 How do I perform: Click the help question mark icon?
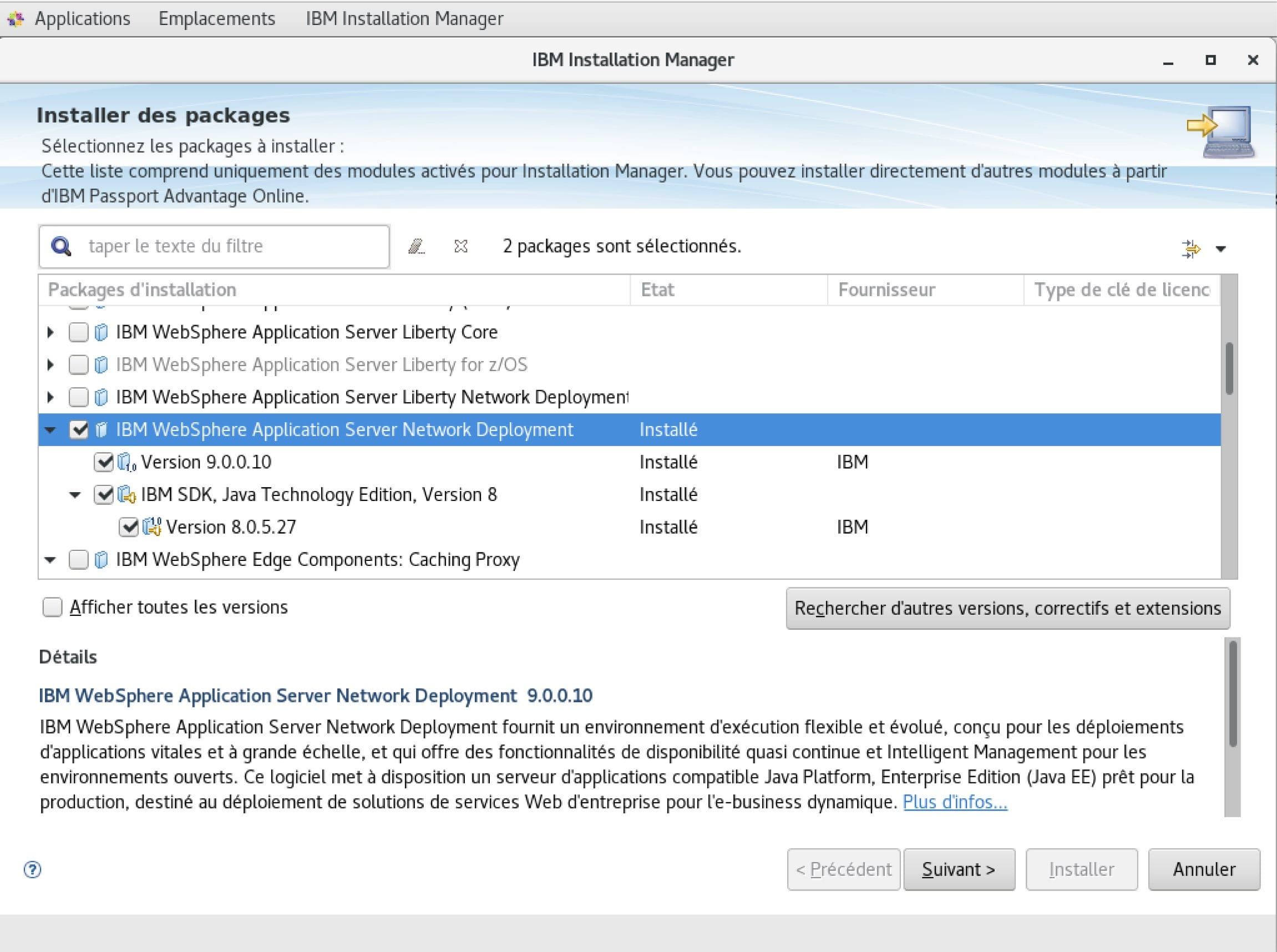click(33, 870)
